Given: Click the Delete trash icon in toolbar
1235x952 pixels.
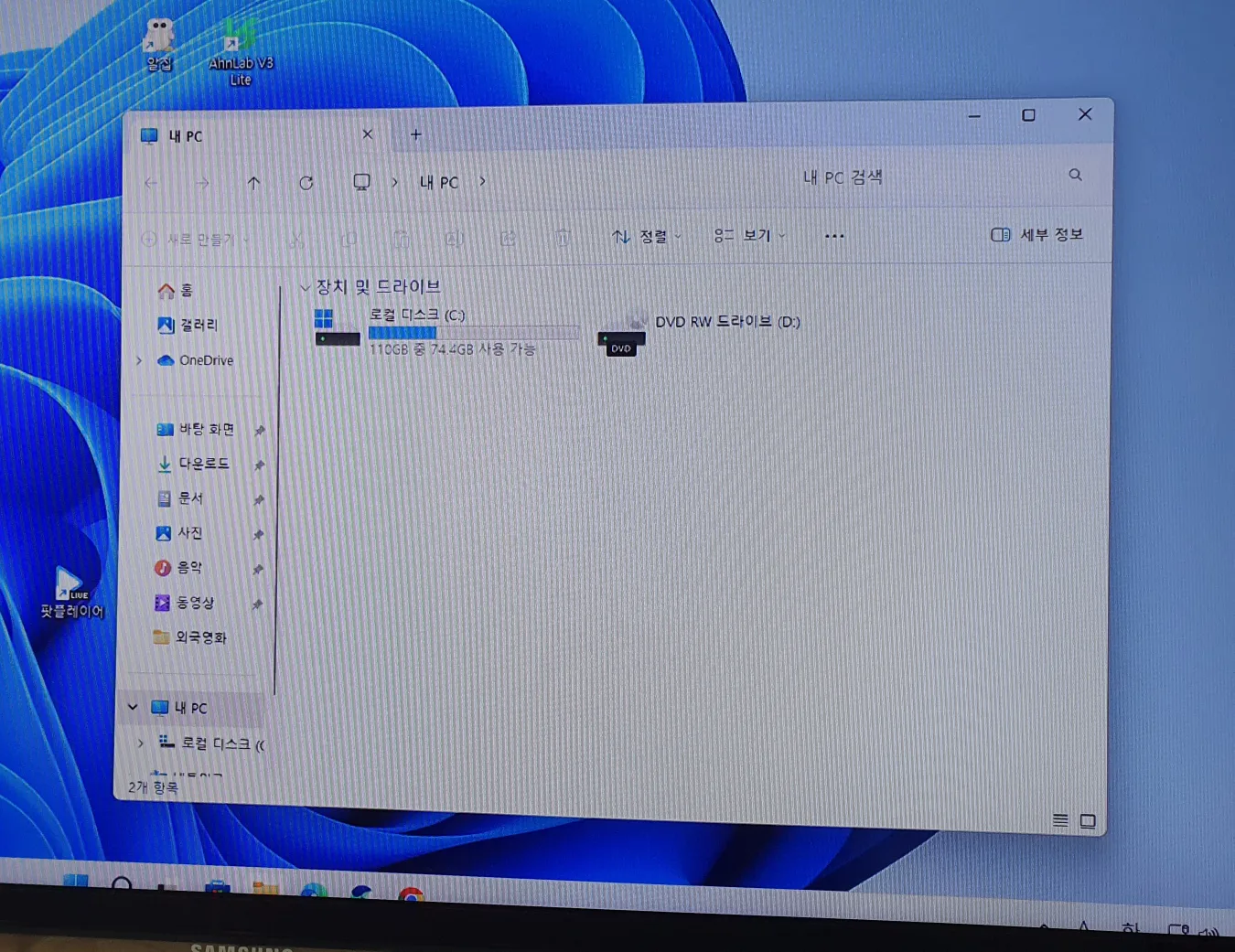Looking at the screenshot, I should 563,239.
